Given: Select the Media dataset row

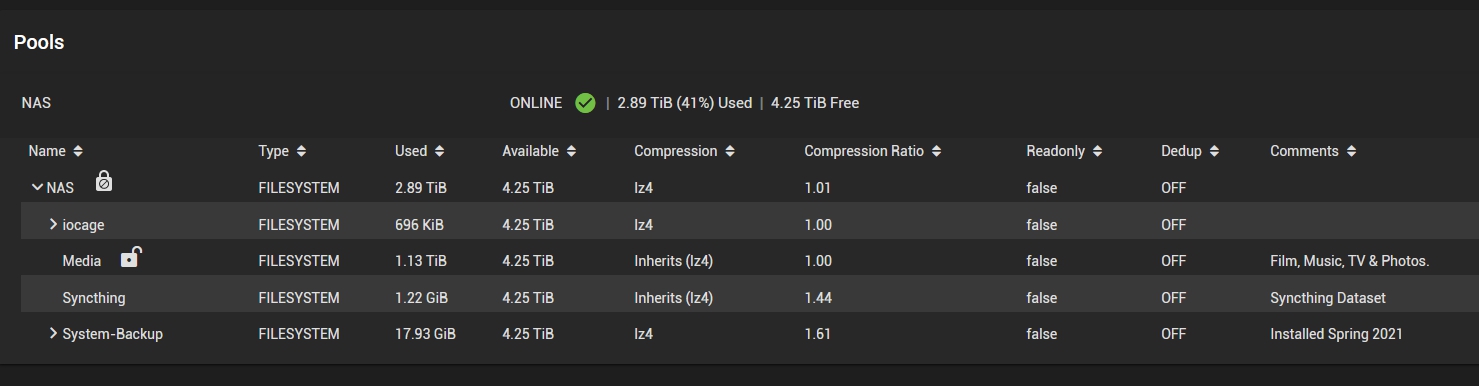Looking at the screenshot, I should (x=750, y=261).
